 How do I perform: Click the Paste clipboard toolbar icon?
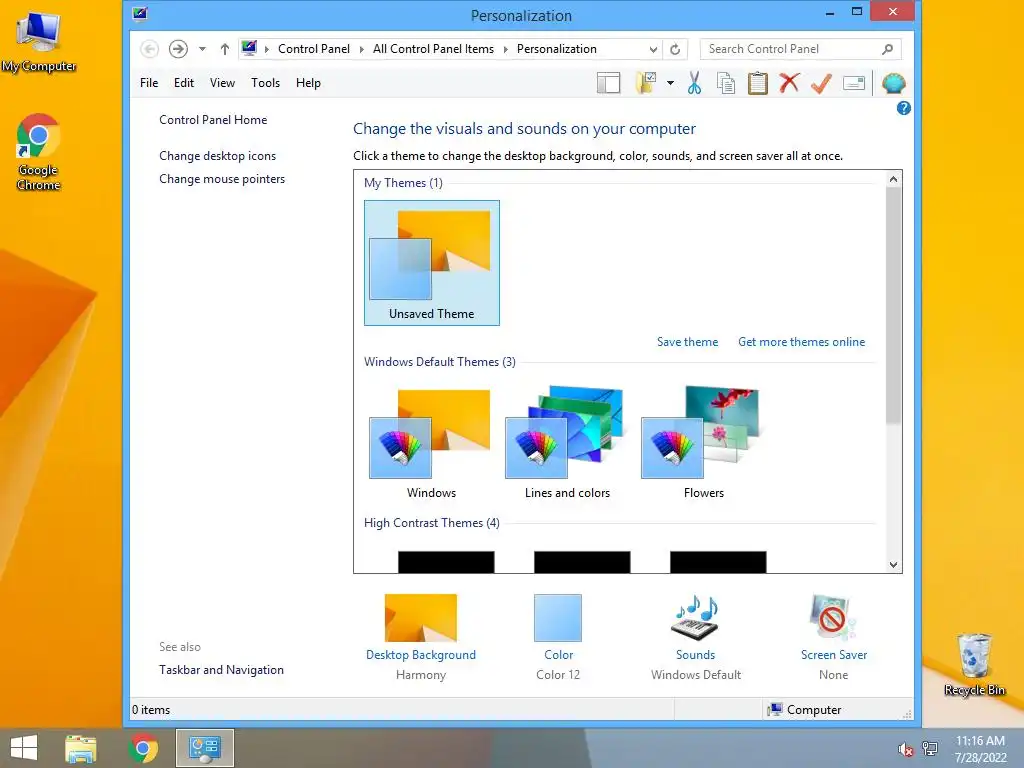pos(758,83)
